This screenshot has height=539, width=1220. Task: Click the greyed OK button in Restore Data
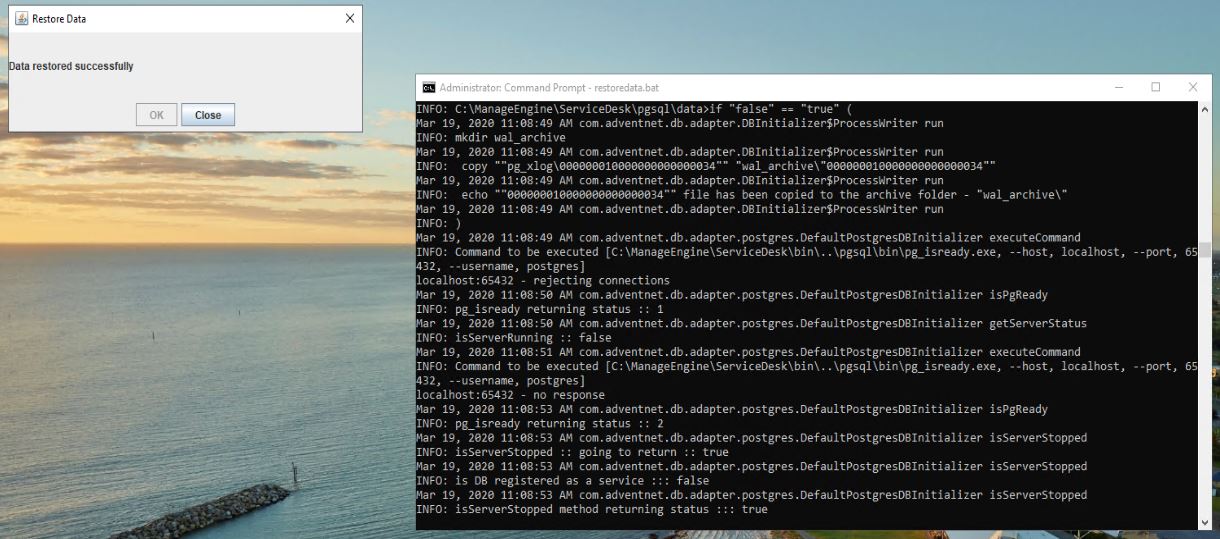coord(157,115)
